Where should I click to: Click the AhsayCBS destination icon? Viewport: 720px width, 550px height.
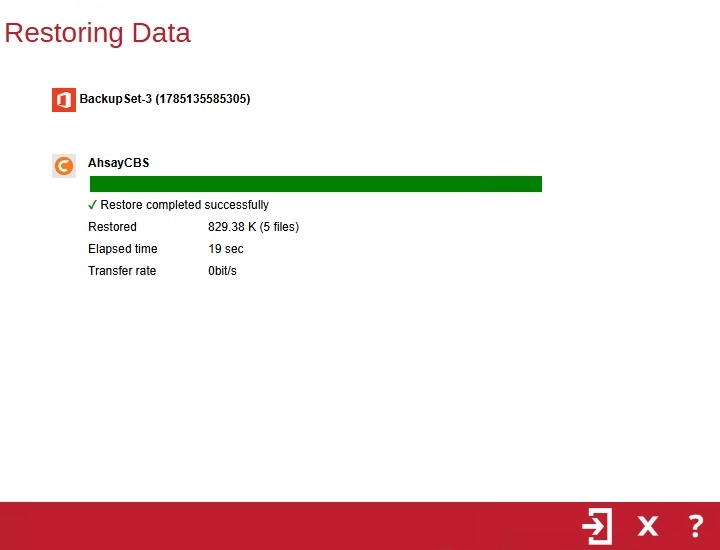coord(64,166)
